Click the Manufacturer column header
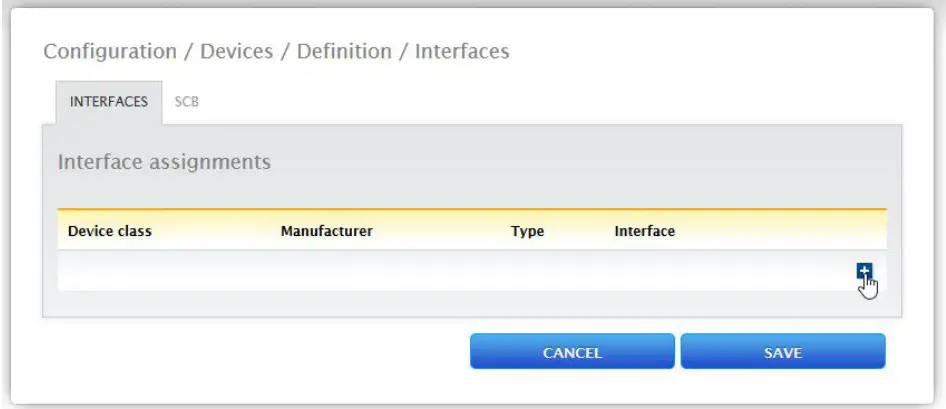The width and height of the screenshot is (946, 409). pos(327,231)
